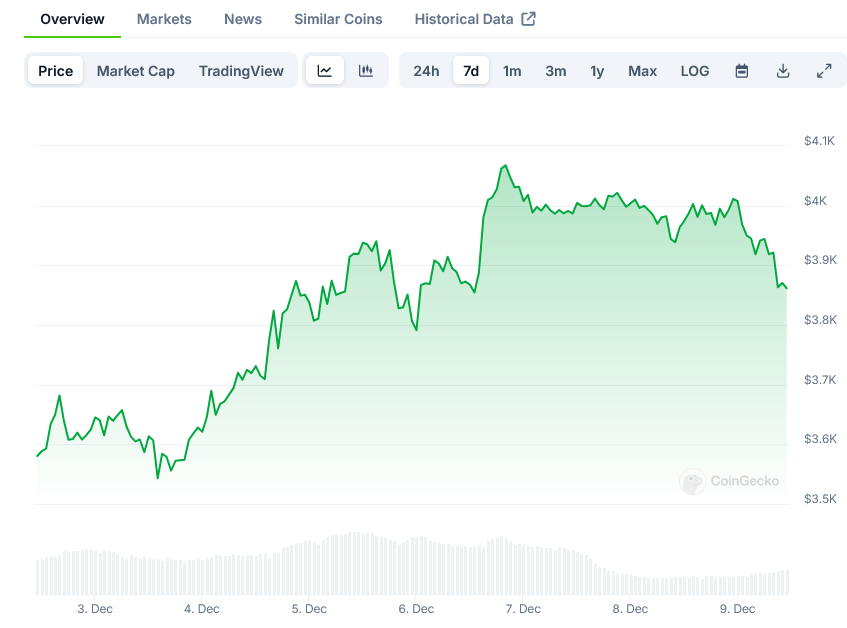The image size is (847, 628).
Task: Show Max time range
Action: pos(642,71)
